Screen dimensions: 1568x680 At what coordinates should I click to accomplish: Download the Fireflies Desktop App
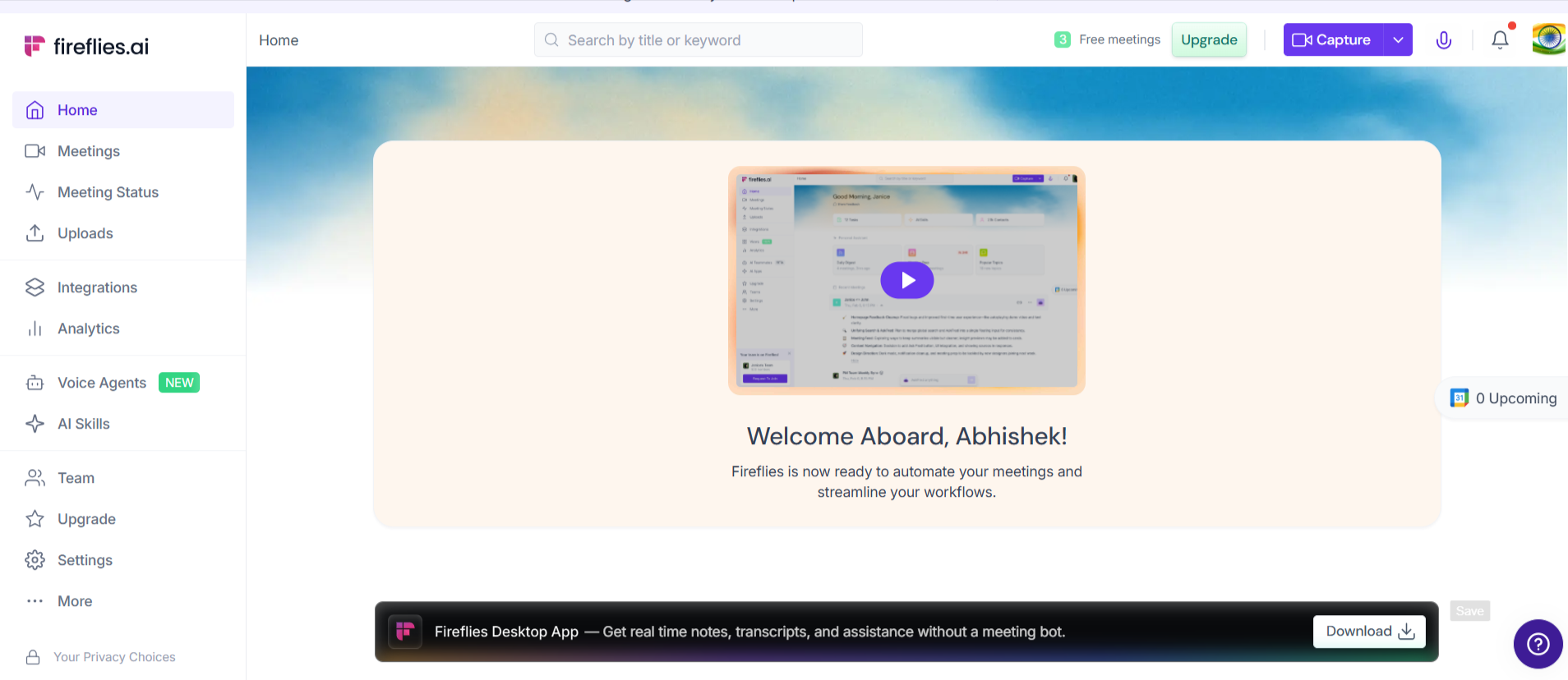click(1368, 632)
